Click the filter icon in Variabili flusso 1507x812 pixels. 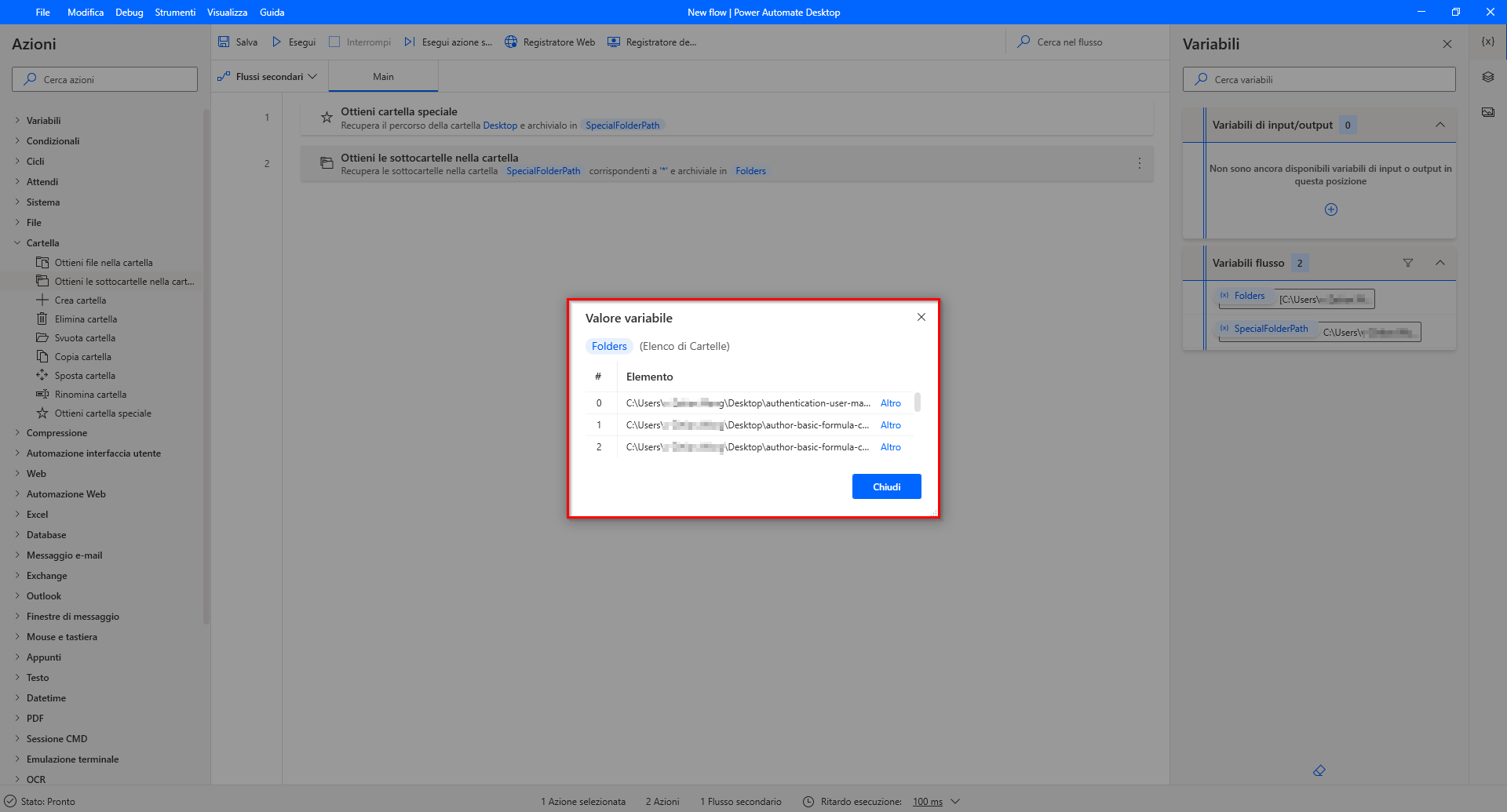1408,263
